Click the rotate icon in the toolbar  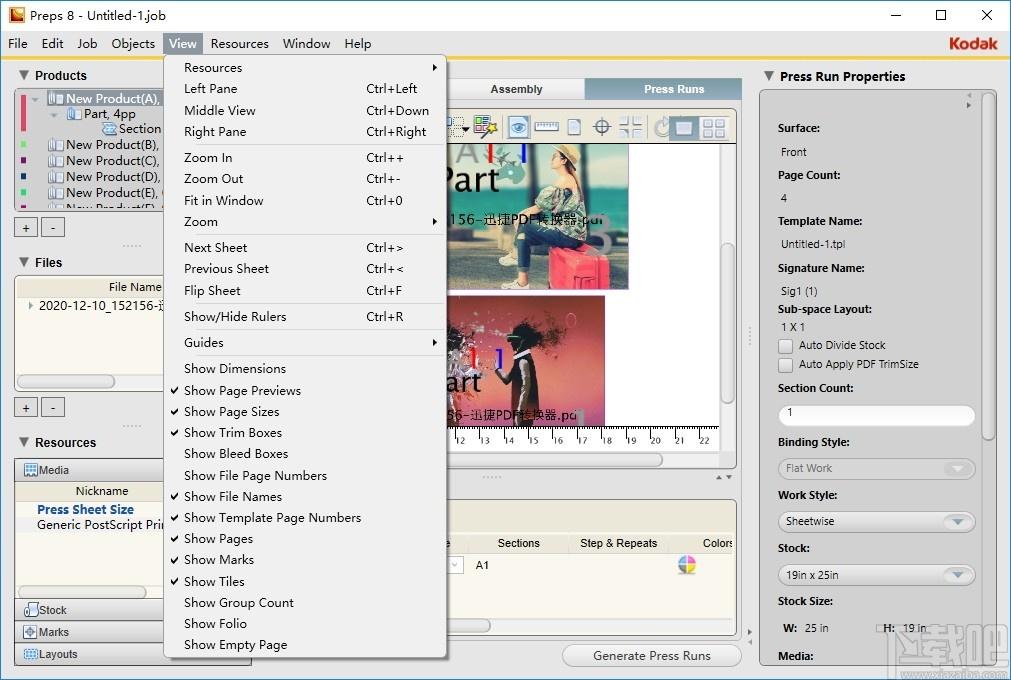pos(661,127)
